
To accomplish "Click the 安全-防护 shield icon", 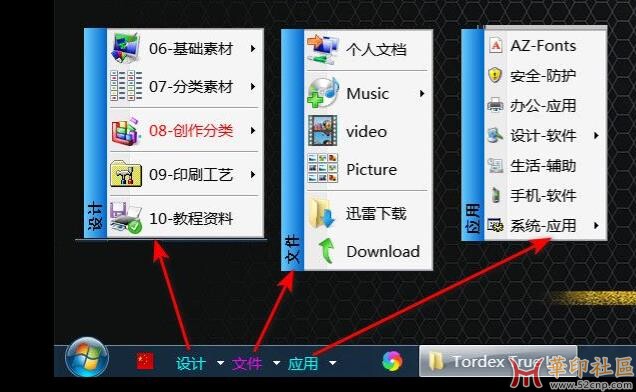I will (495, 75).
